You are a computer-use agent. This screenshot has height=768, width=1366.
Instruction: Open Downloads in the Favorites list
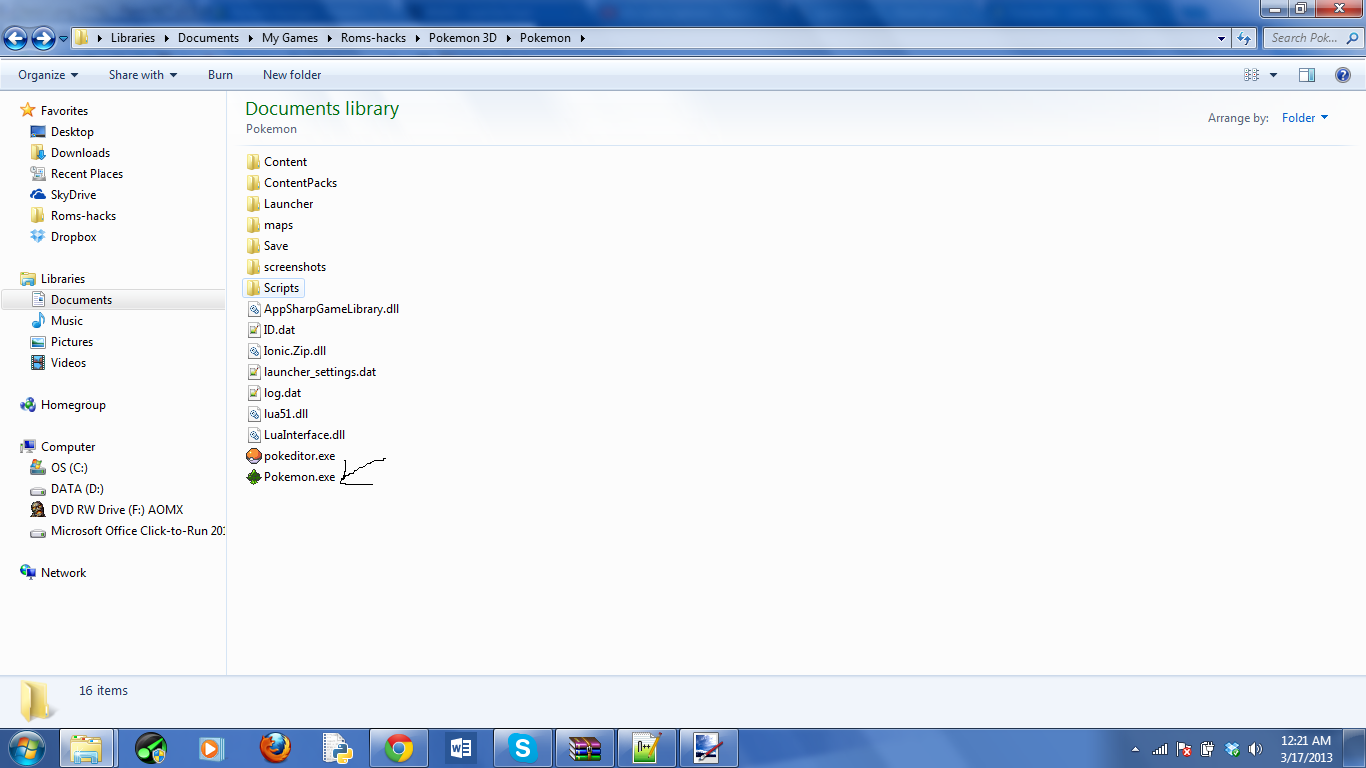(70, 153)
